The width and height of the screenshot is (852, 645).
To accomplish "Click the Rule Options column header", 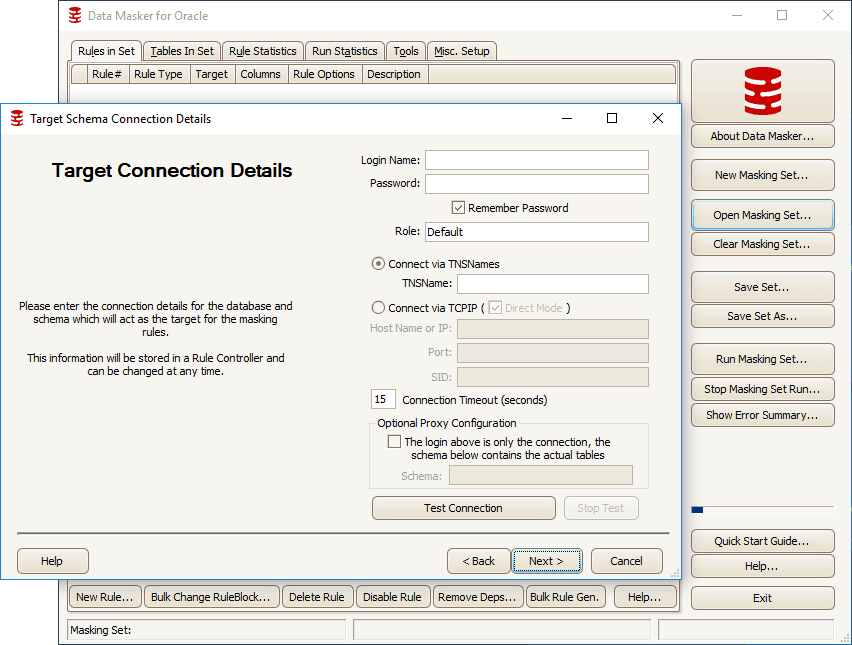I will coord(324,74).
